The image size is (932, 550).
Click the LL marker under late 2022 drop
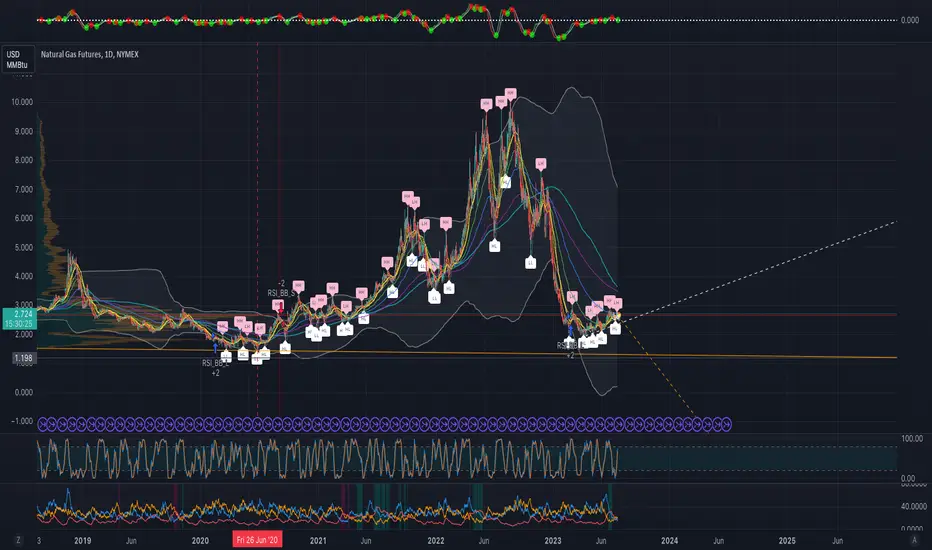530,262
